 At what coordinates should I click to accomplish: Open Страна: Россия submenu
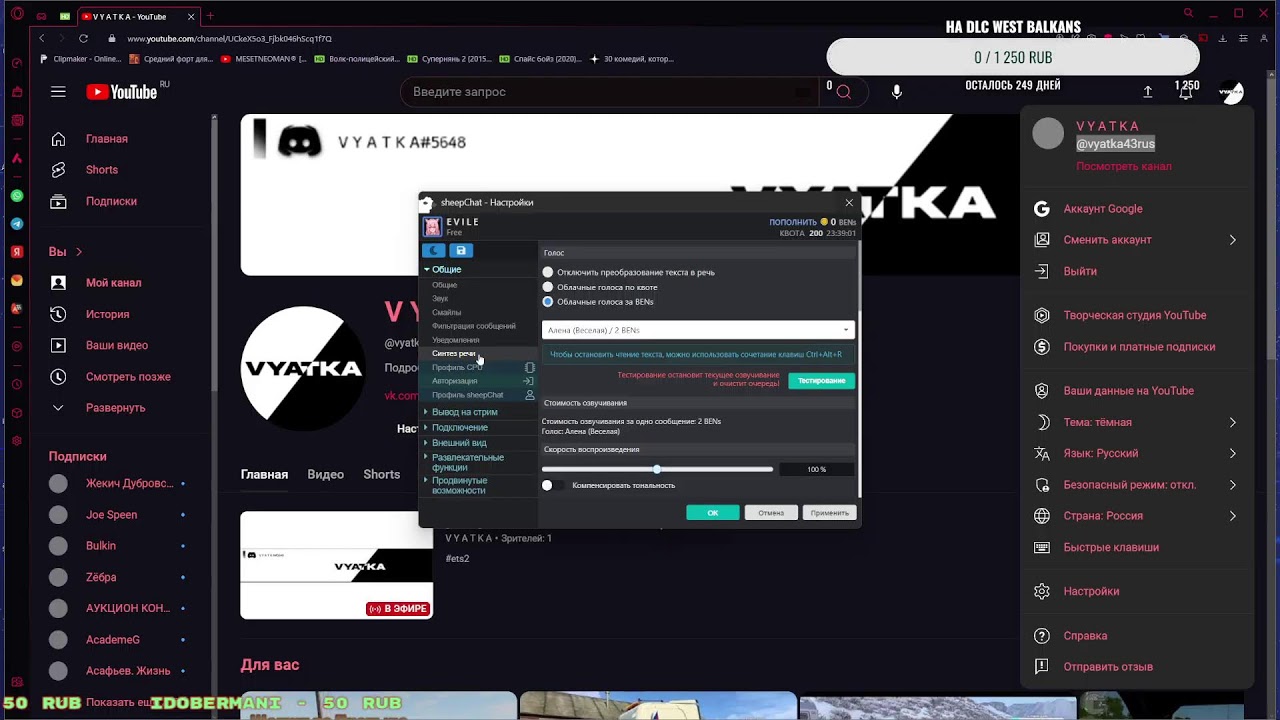pyautogui.click(x=1136, y=516)
